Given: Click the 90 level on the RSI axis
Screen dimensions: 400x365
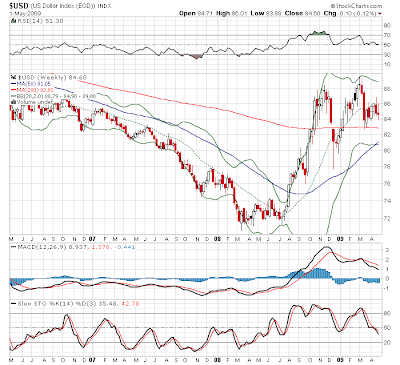Looking at the screenshot, I should click(x=387, y=25).
